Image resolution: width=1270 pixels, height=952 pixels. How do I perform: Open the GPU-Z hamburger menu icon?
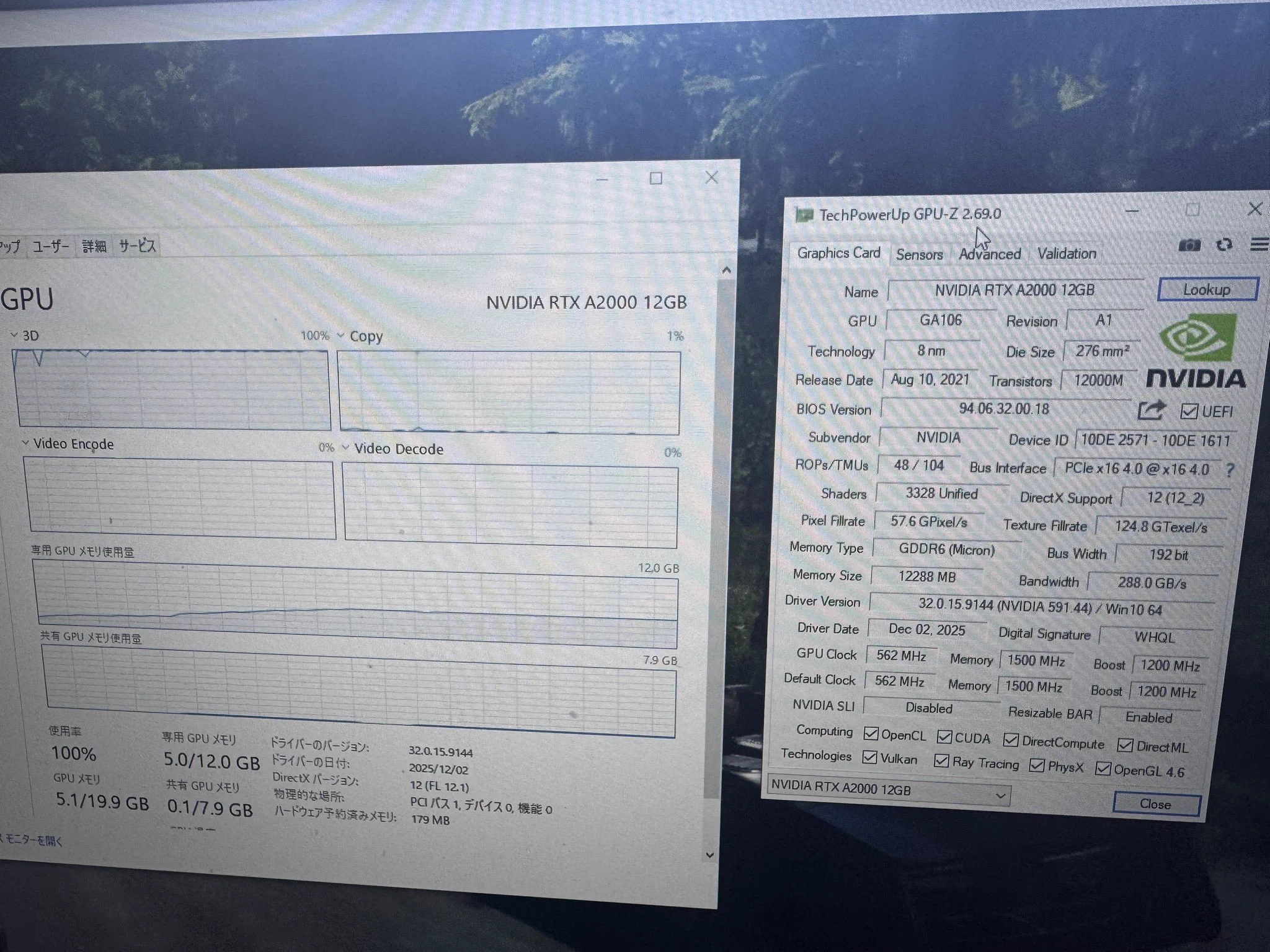point(1259,244)
